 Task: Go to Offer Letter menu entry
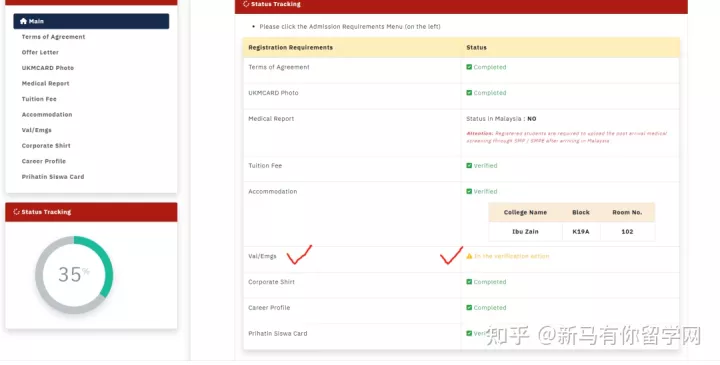coord(40,52)
